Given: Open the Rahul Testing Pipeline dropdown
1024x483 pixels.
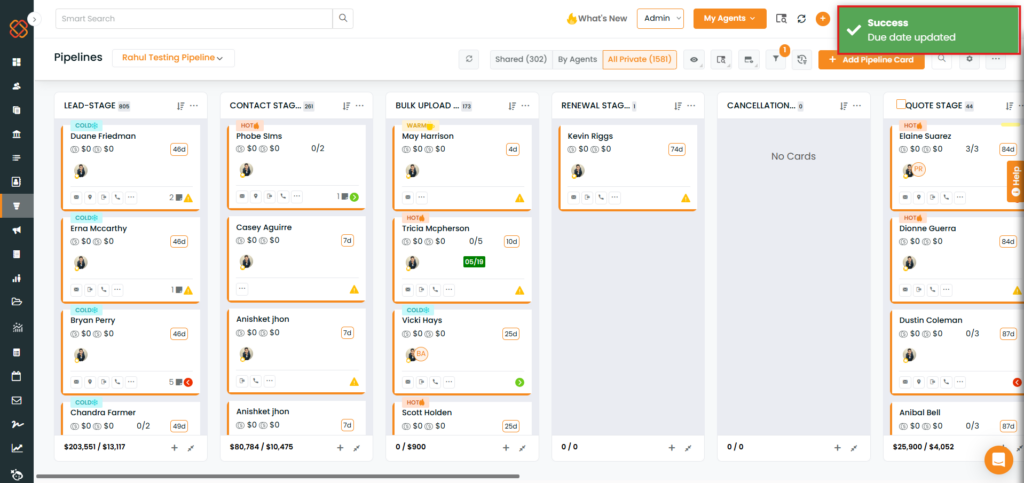Looking at the screenshot, I should [x=173, y=58].
